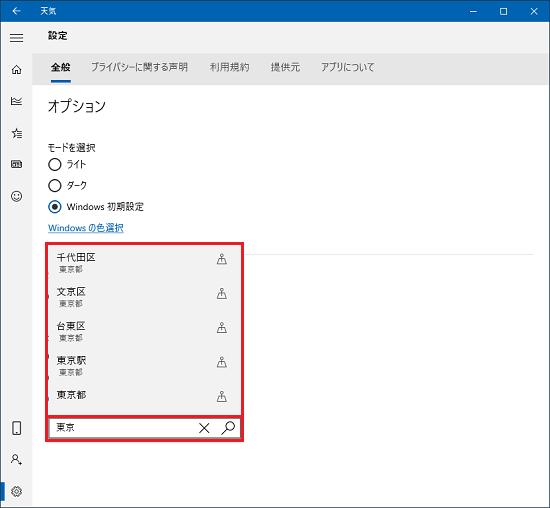550x508 pixels.
Task: Click the magnifier search icon
Action: (x=228, y=428)
